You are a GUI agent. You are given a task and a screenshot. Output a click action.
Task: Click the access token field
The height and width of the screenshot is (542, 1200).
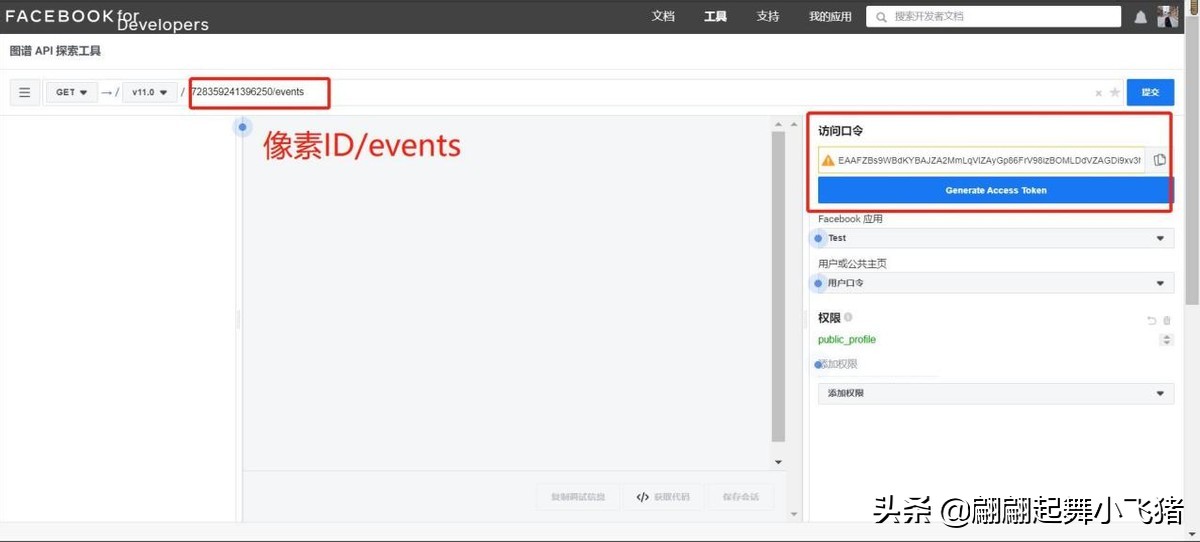pyautogui.click(x=982, y=160)
